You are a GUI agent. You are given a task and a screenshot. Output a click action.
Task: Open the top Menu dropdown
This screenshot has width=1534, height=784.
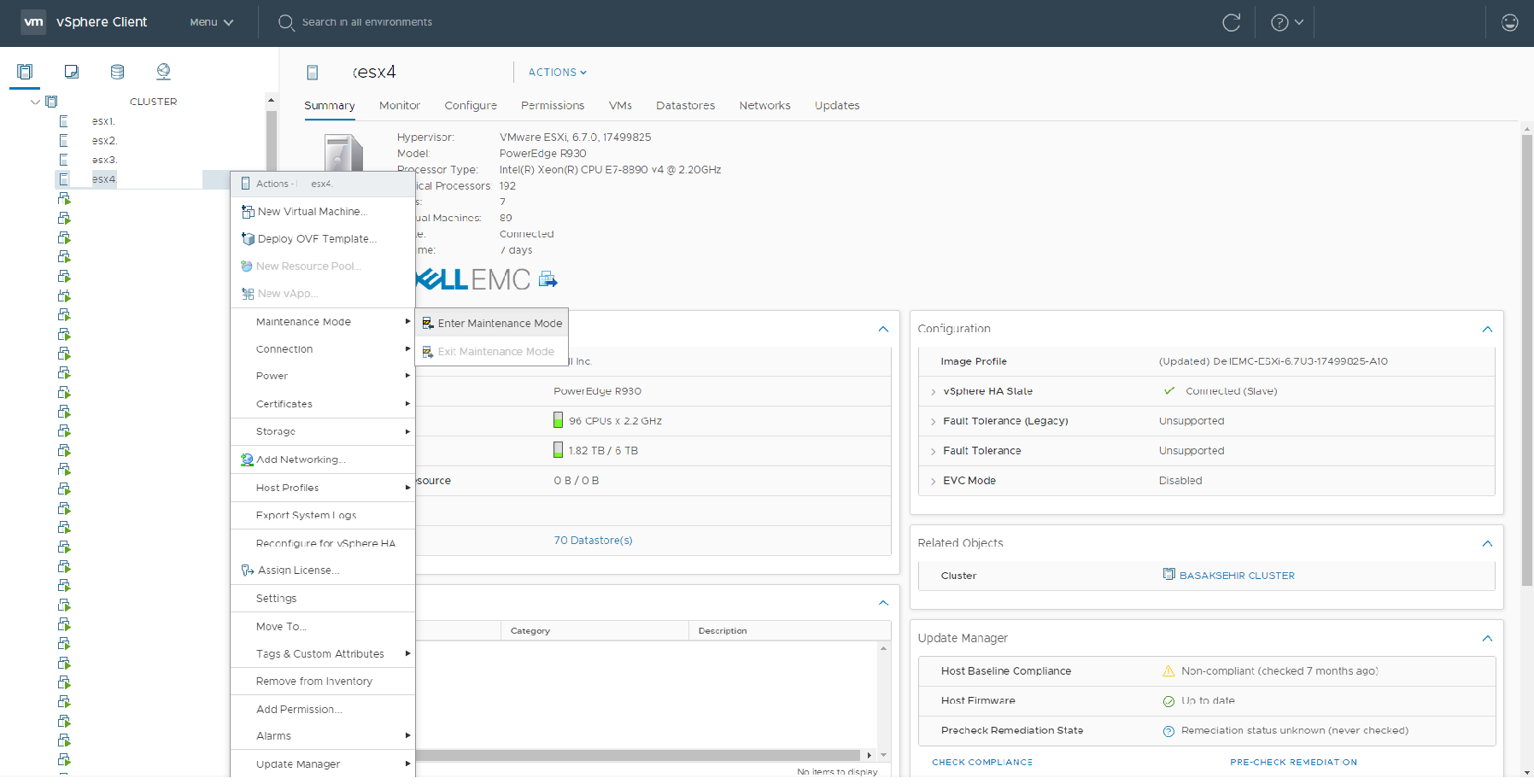pyautogui.click(x=211, y=22)
